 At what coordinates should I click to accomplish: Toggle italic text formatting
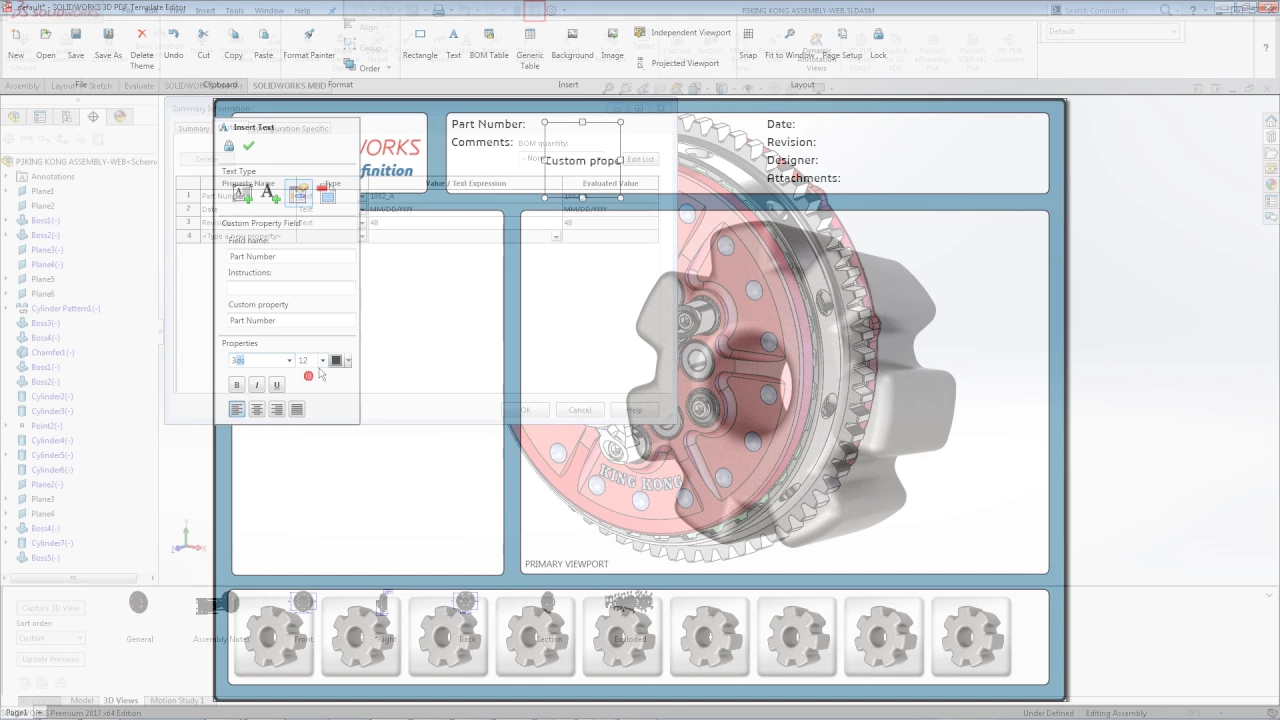[257, 385]
